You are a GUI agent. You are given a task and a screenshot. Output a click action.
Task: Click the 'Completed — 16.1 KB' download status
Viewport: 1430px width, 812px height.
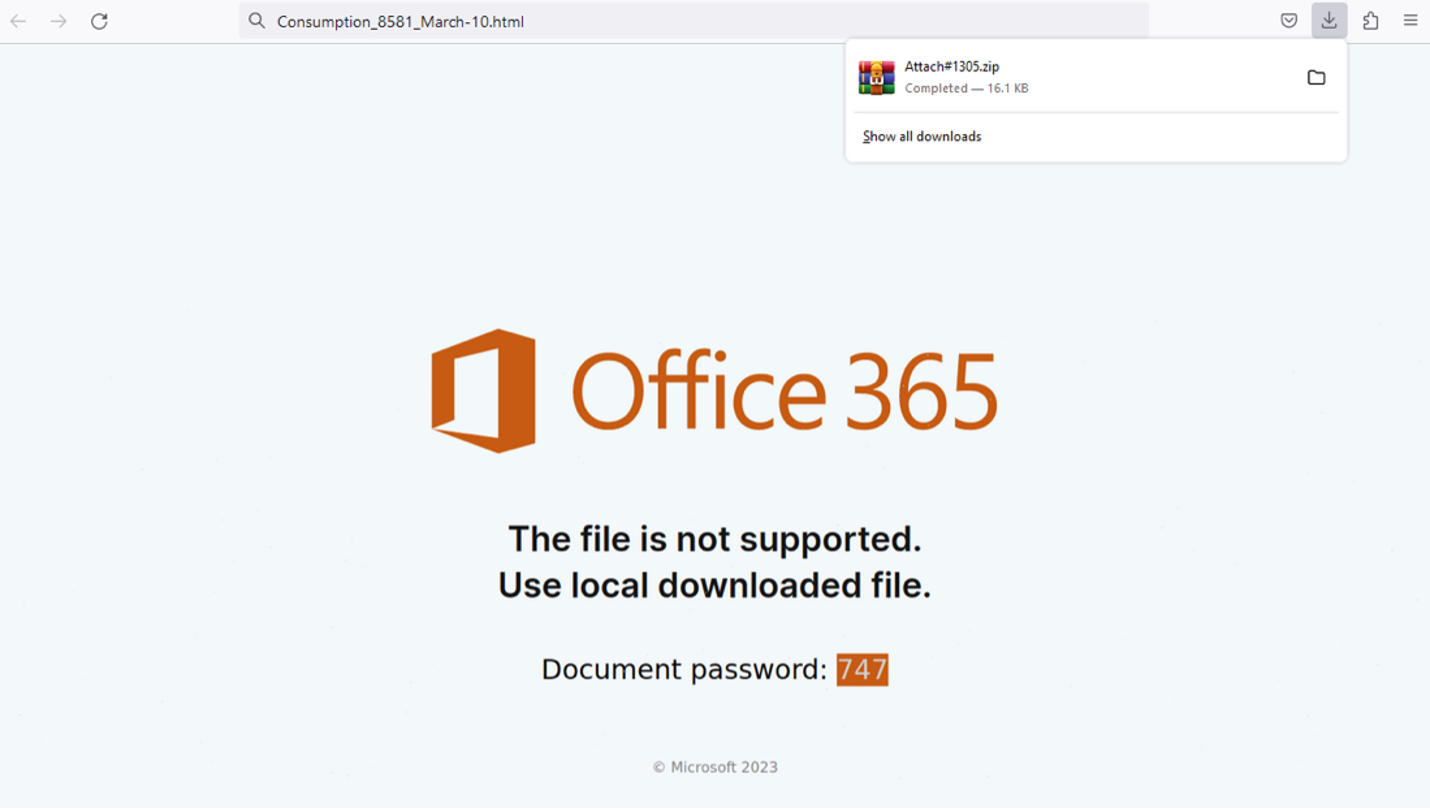[x=966, y=89]
